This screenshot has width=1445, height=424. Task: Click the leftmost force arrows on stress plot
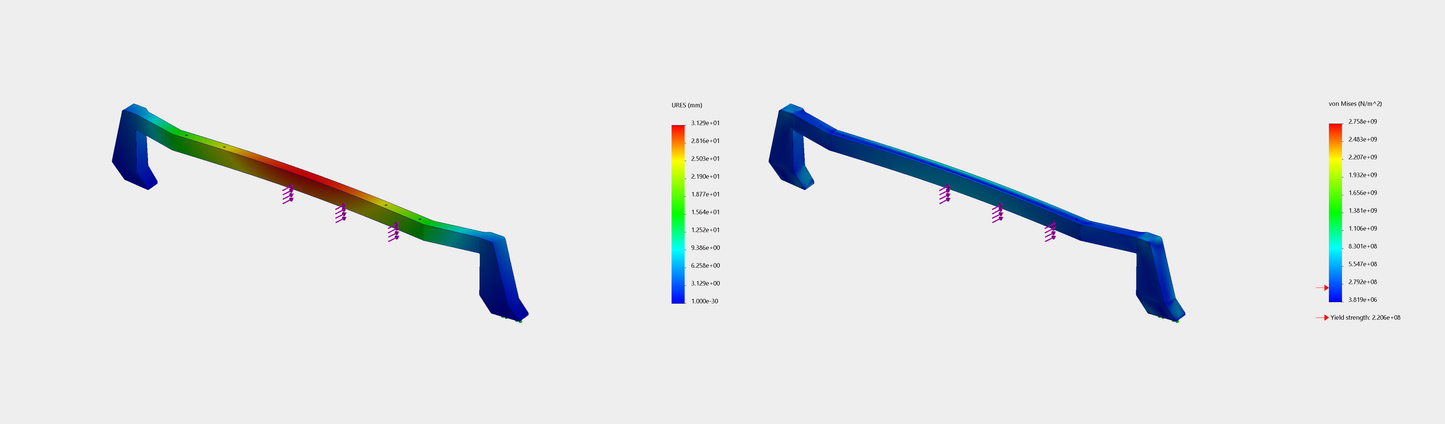tap(945, 194)
